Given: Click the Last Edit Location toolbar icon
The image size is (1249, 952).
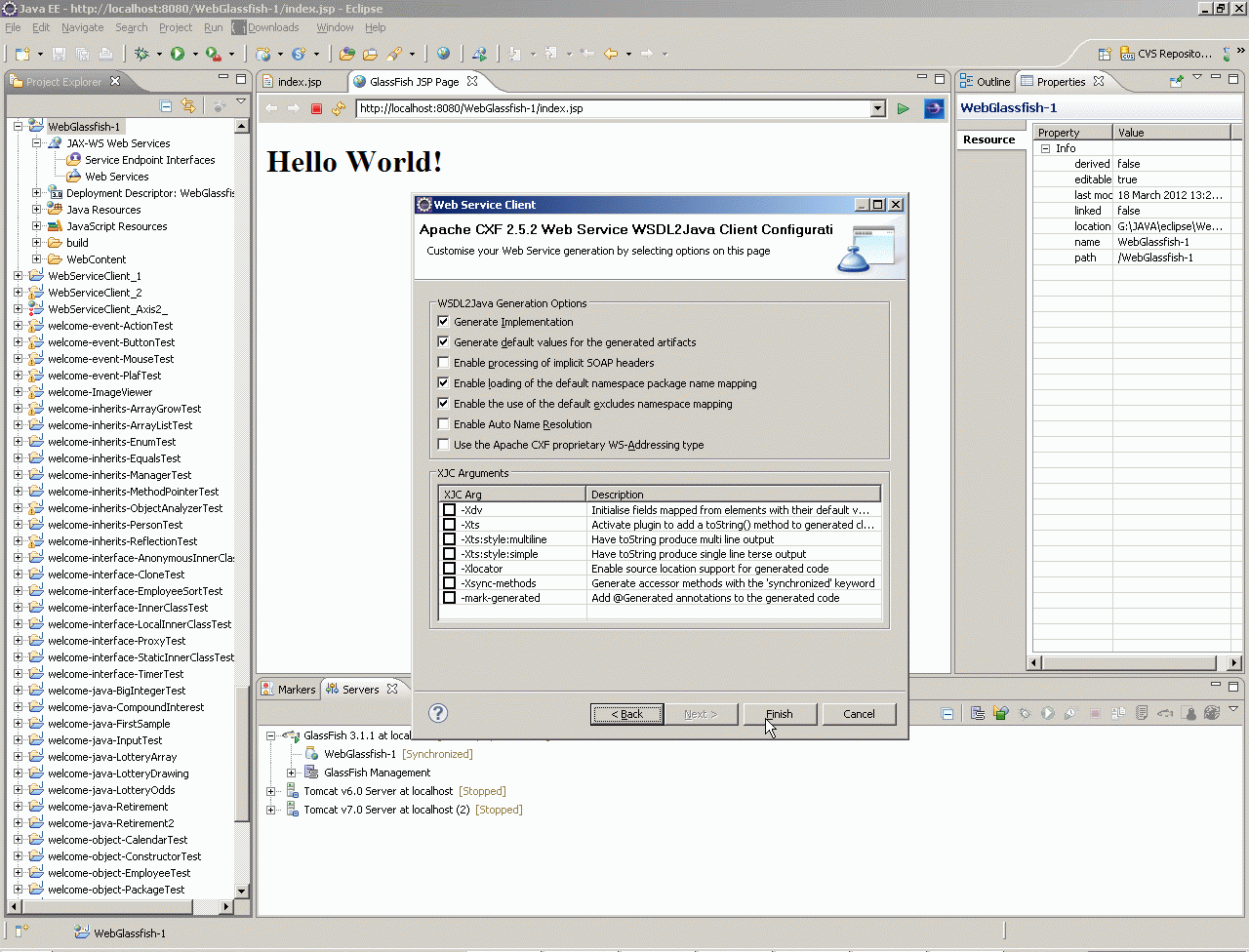Looking at the screenshot, I should pos(587,54).
